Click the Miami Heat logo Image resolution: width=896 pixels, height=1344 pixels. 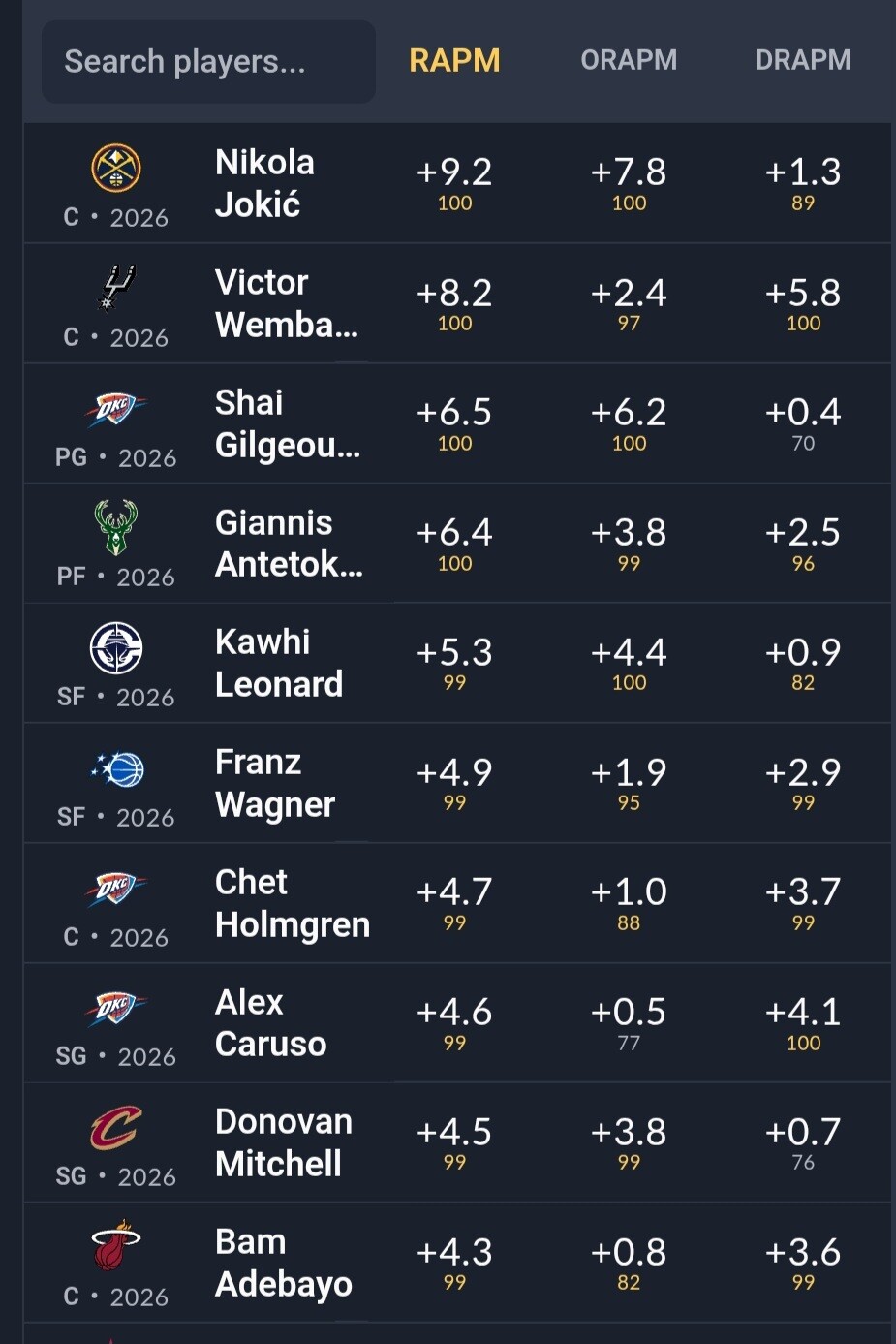pyautogui.click(x=116, y=1245)
